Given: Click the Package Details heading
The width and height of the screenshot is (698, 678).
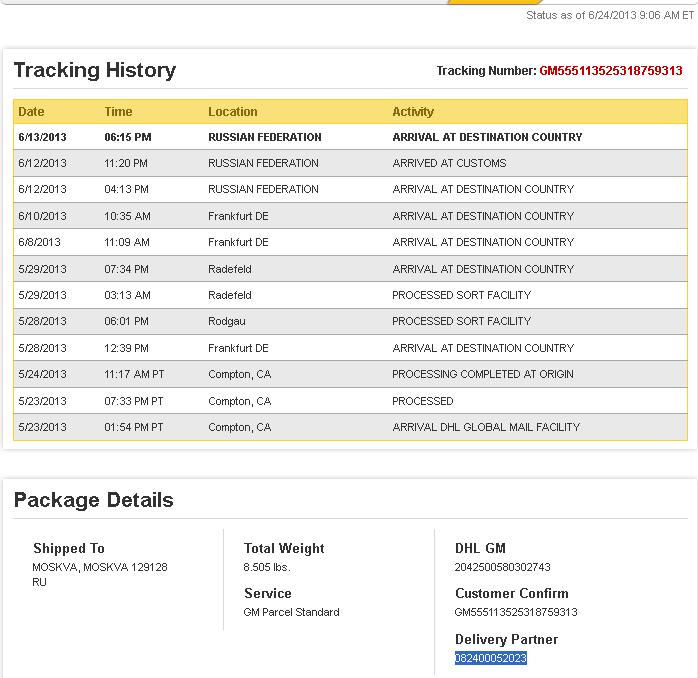Looking at the screenshot, I should point(94,500).
